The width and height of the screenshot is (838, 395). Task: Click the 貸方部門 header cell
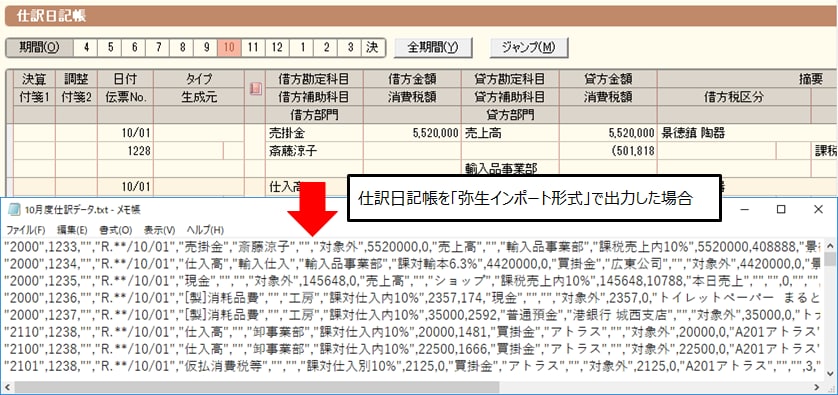pos(510,115)
